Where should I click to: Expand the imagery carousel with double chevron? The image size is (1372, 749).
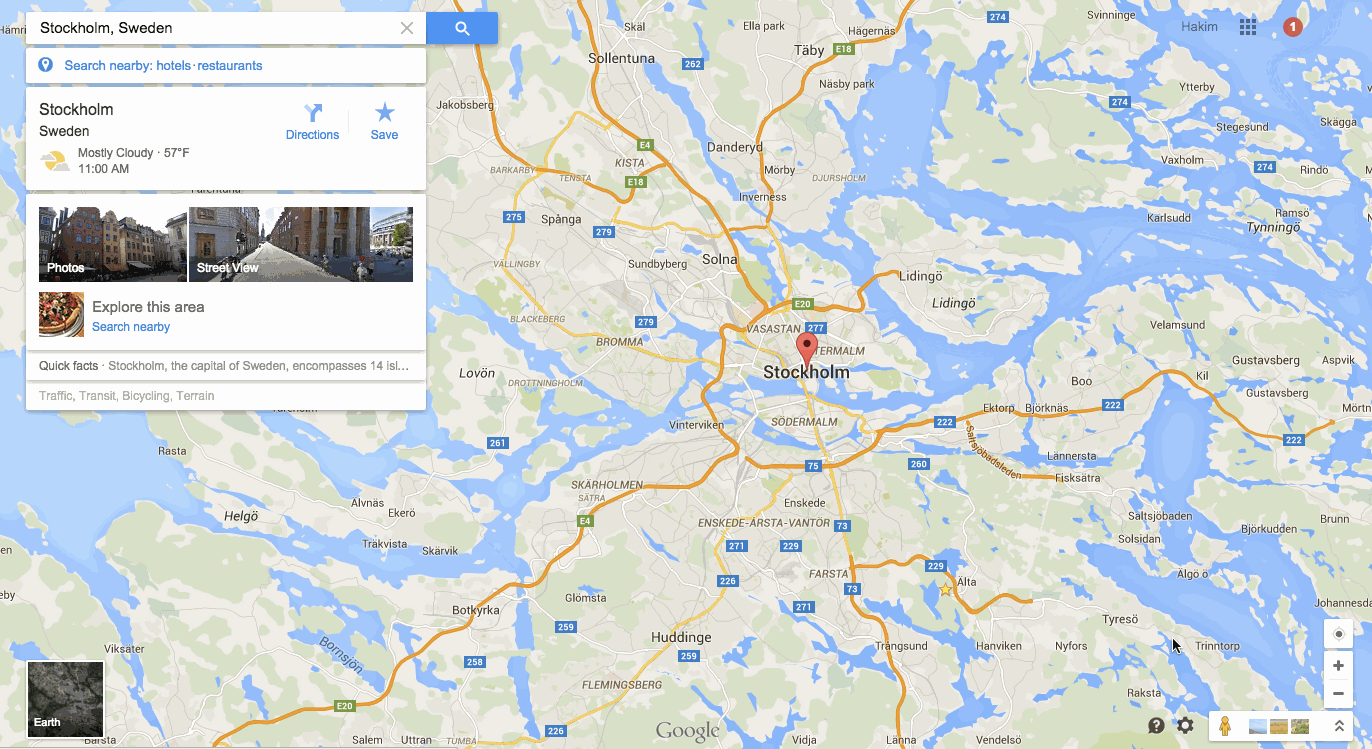(1339, 726)
